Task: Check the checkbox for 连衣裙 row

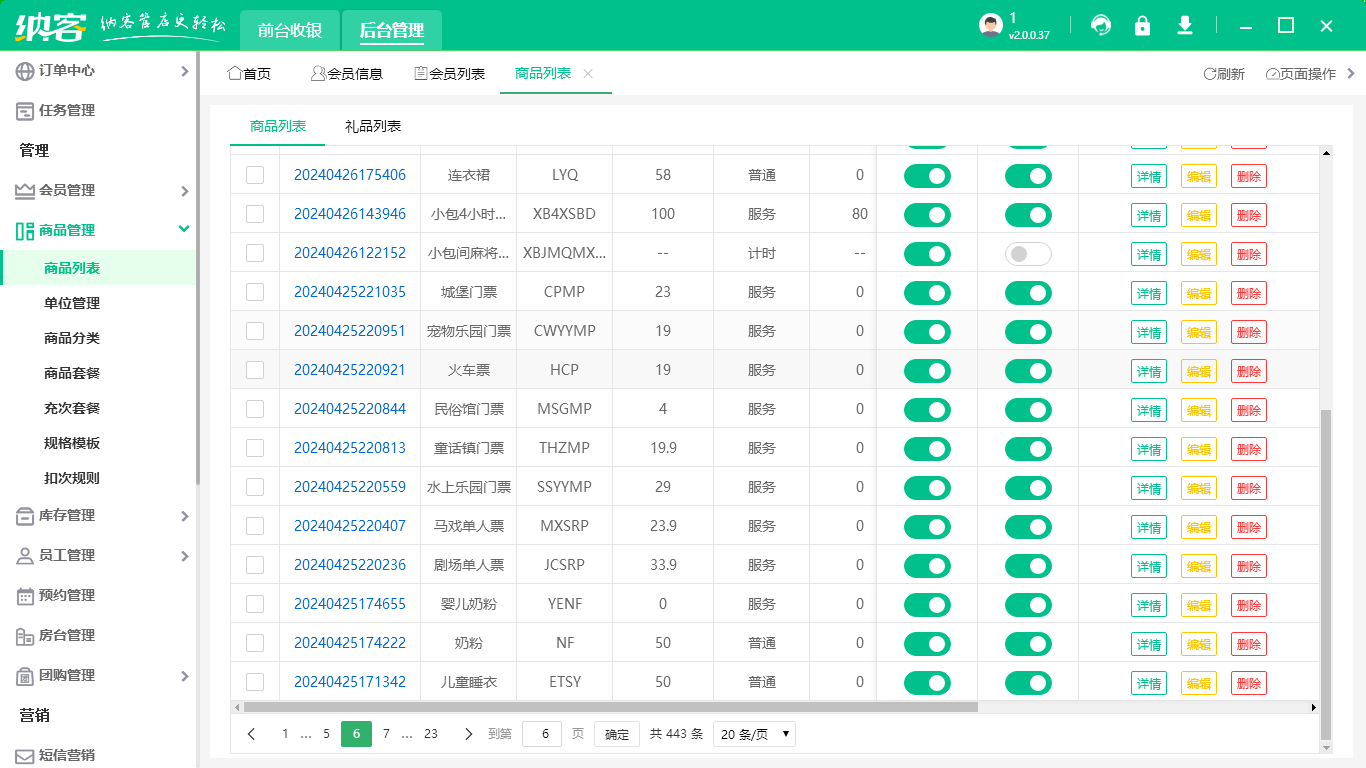Action: [x=255, y=175]
